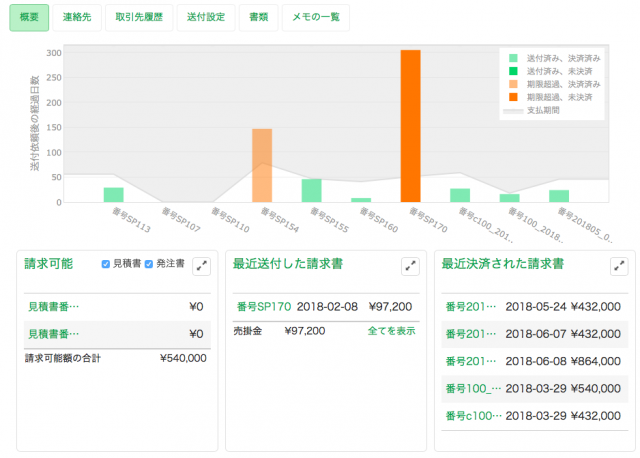Open 番号201… invoice dated 2018-06-07
The height and width of the screenshot is (458, 640).
pyautogui.click(x=471, y=334)
